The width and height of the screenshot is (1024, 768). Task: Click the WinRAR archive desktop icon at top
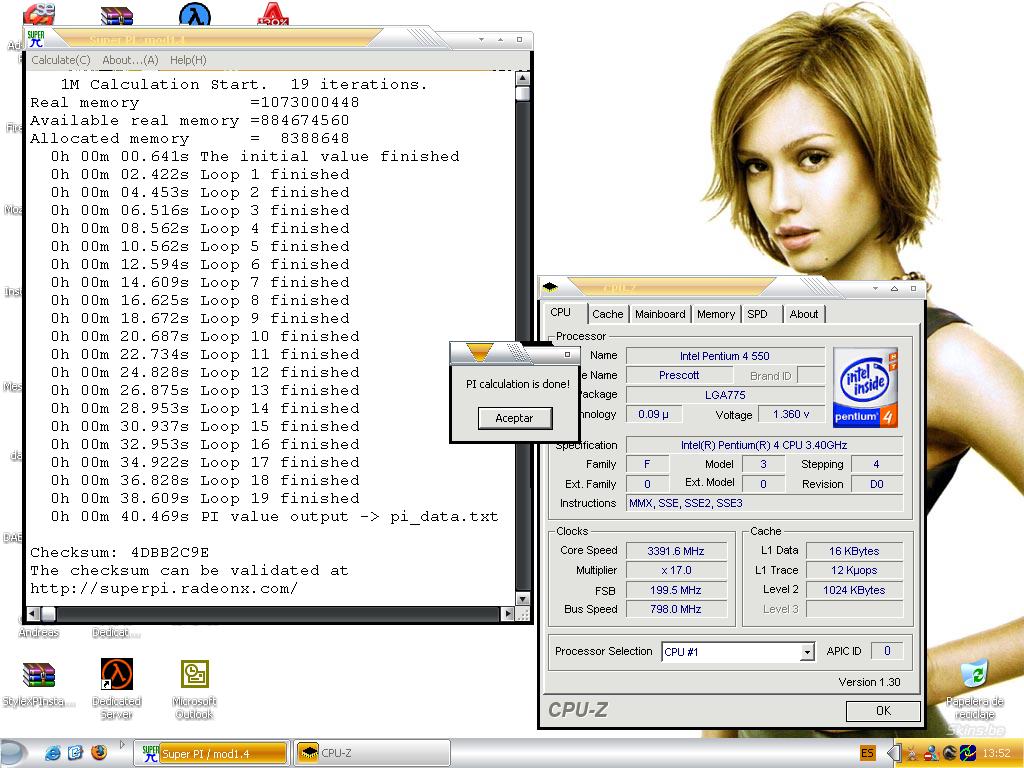(117, 16)
